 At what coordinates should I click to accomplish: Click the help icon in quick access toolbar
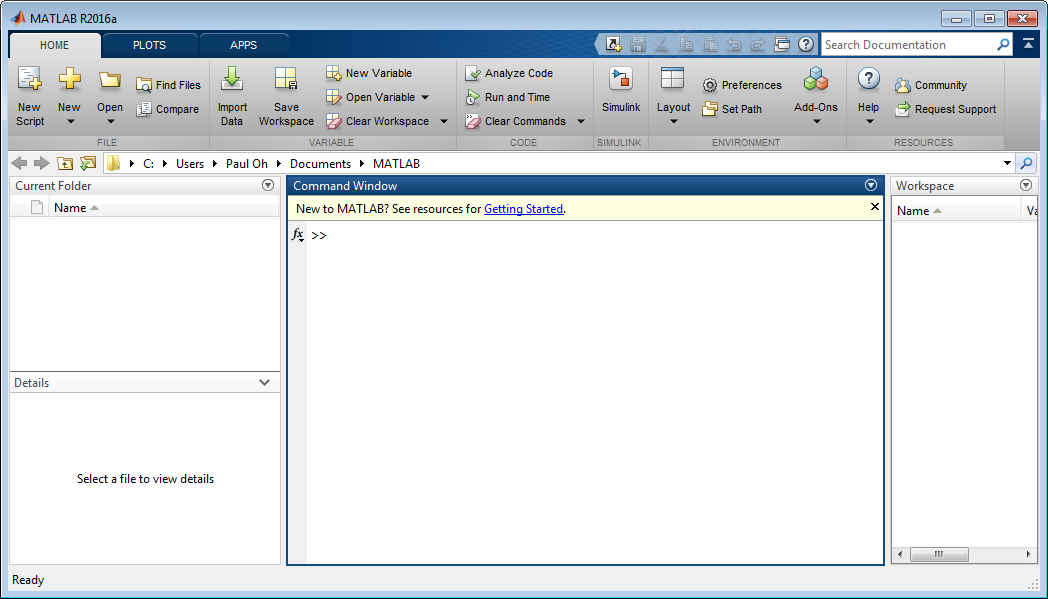point(806,45)
